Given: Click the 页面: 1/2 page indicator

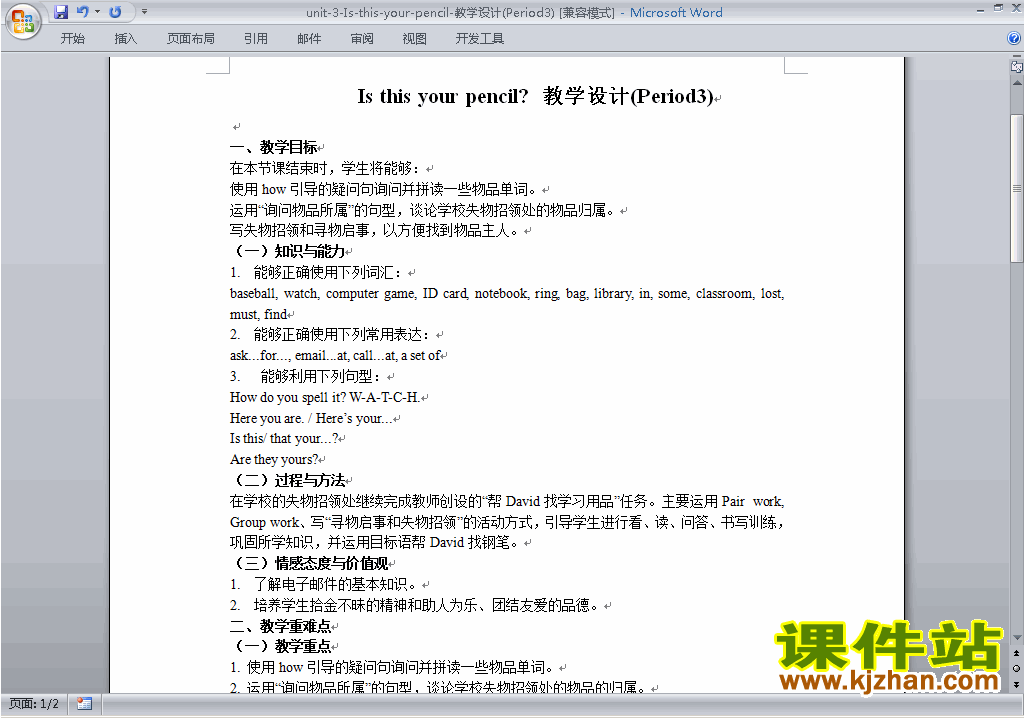Looking at the screenshot, I should [34, 704].
